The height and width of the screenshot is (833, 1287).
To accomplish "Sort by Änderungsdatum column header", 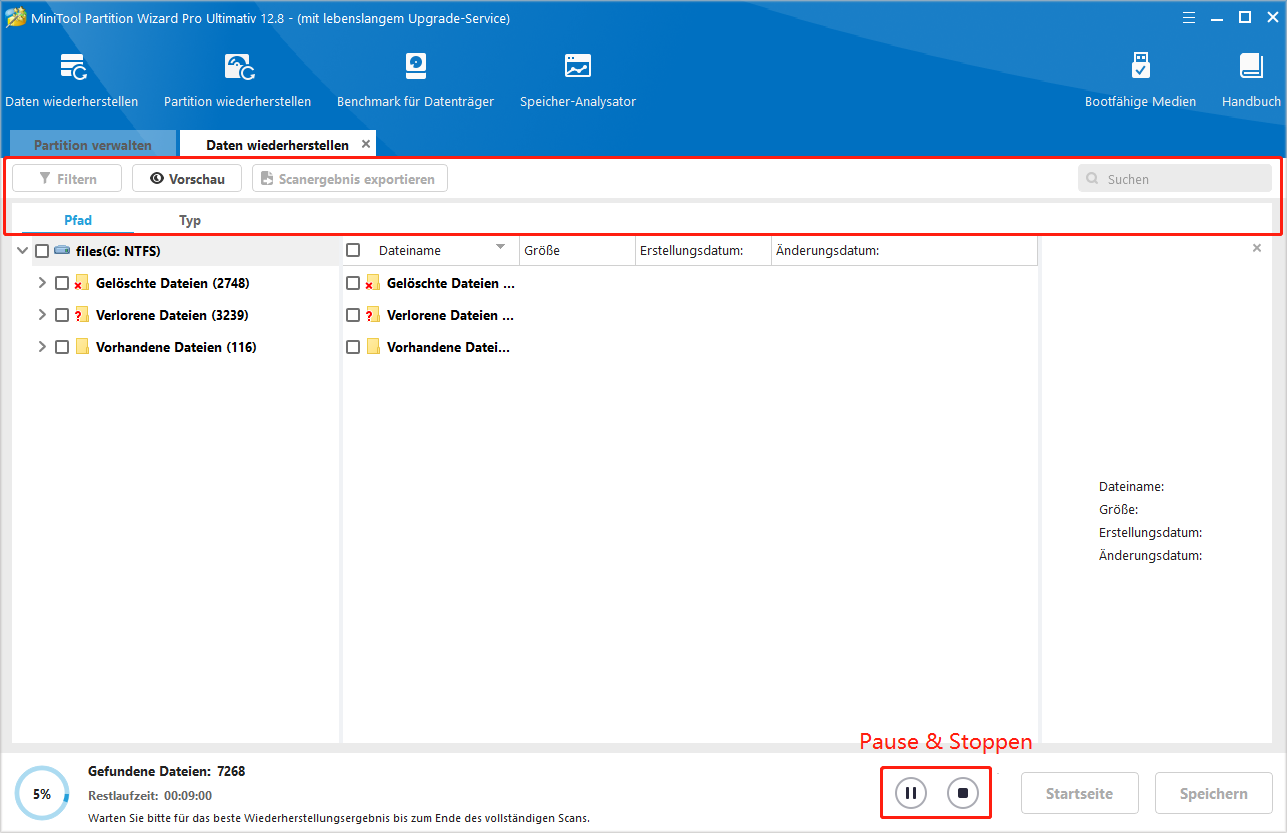I will click(904, 250).
